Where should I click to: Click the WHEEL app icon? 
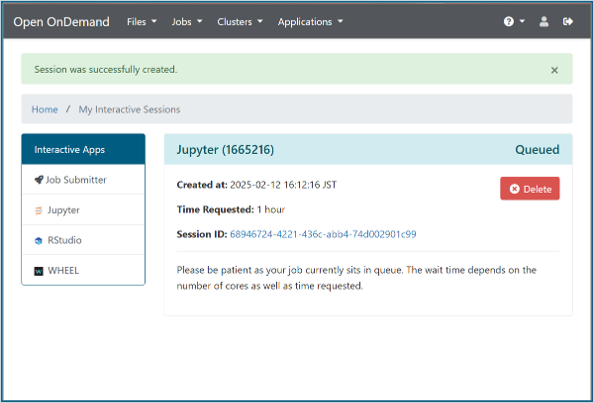coord(39,271)
